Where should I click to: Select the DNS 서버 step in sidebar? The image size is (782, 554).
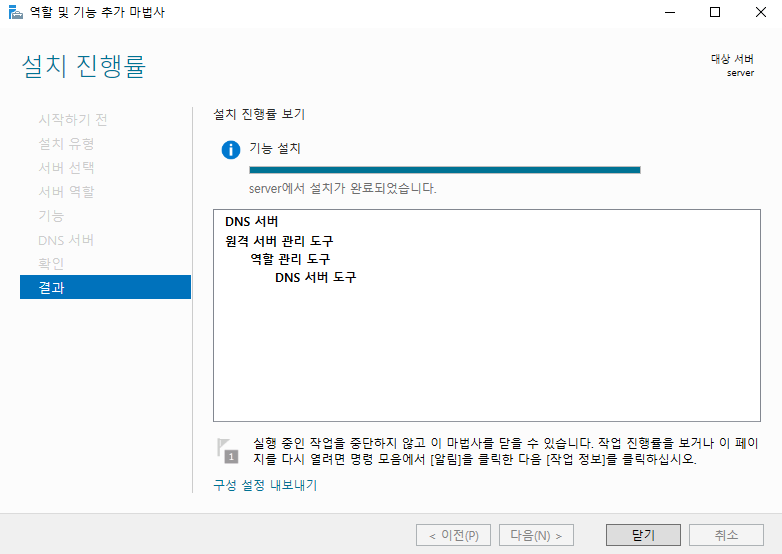(66, 240)
